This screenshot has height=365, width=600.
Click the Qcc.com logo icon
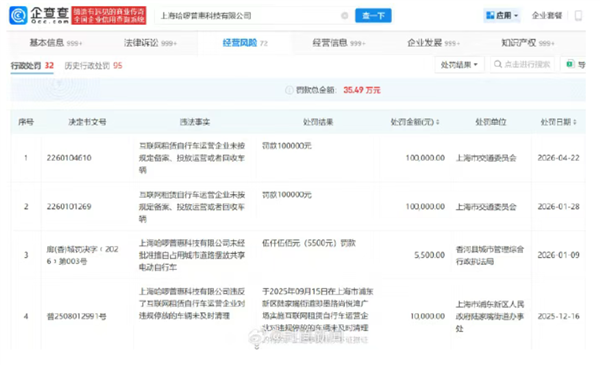18,15
